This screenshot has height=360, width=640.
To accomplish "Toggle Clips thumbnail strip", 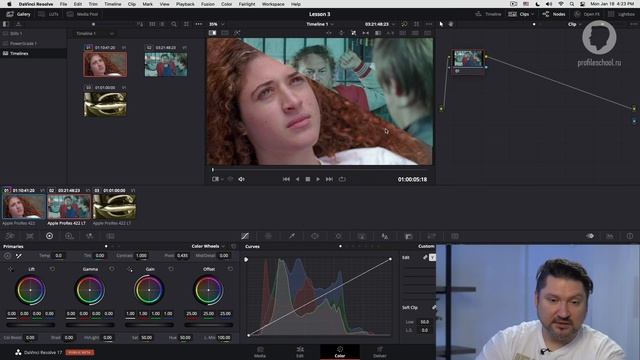I will coord(518,14).
